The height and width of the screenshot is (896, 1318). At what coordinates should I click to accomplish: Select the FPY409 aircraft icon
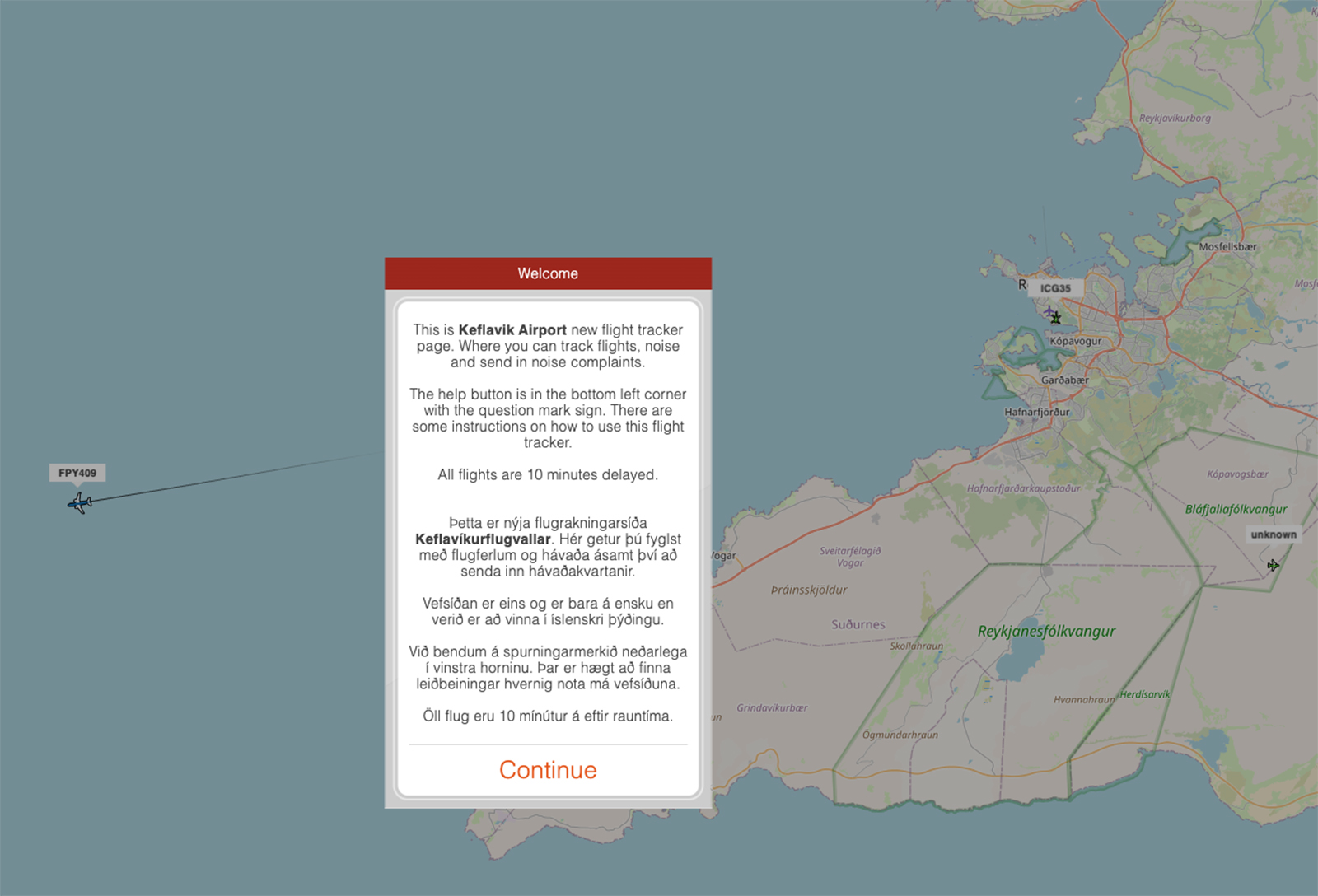point(79,502)
